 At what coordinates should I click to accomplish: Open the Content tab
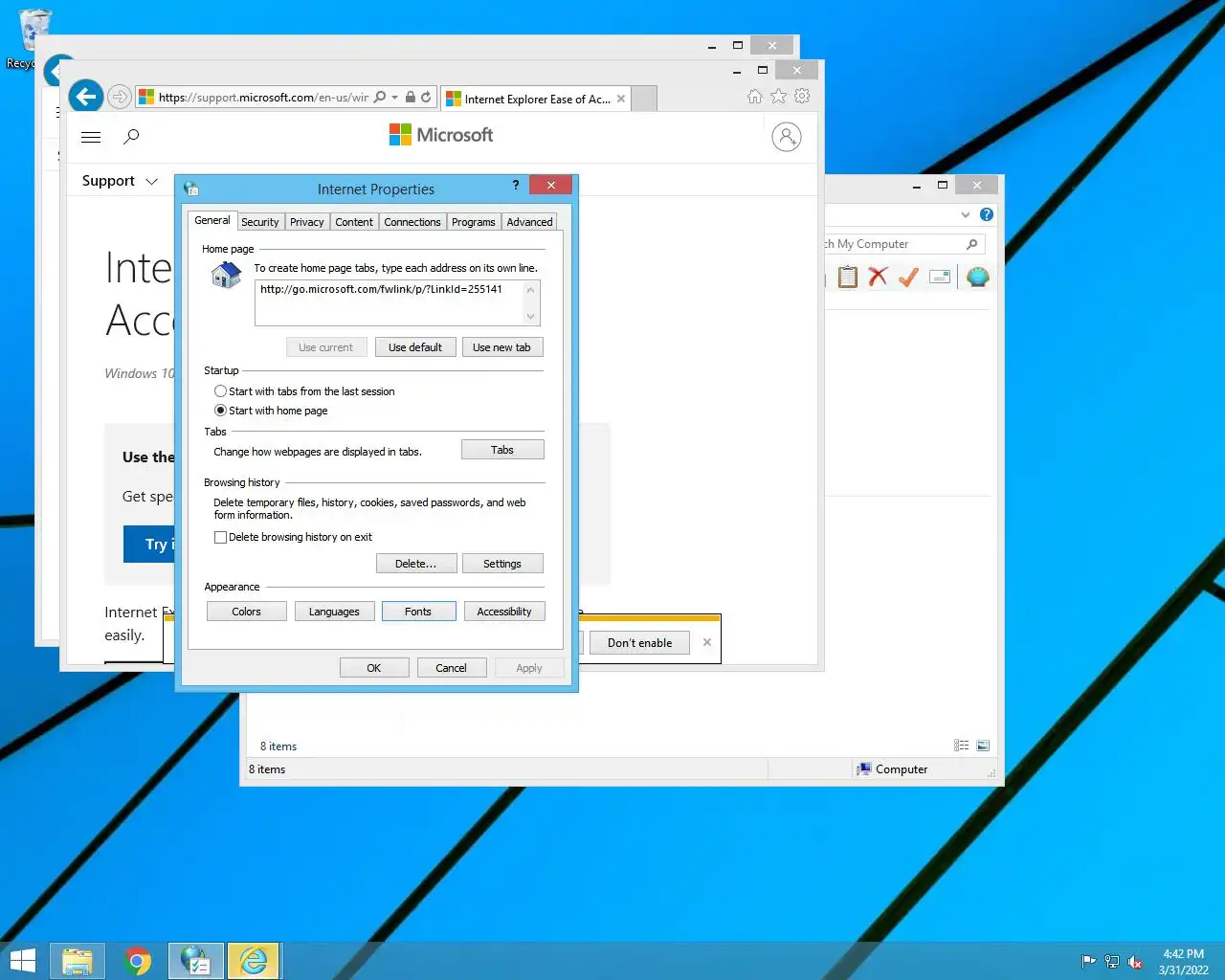(x=354, y=222)
